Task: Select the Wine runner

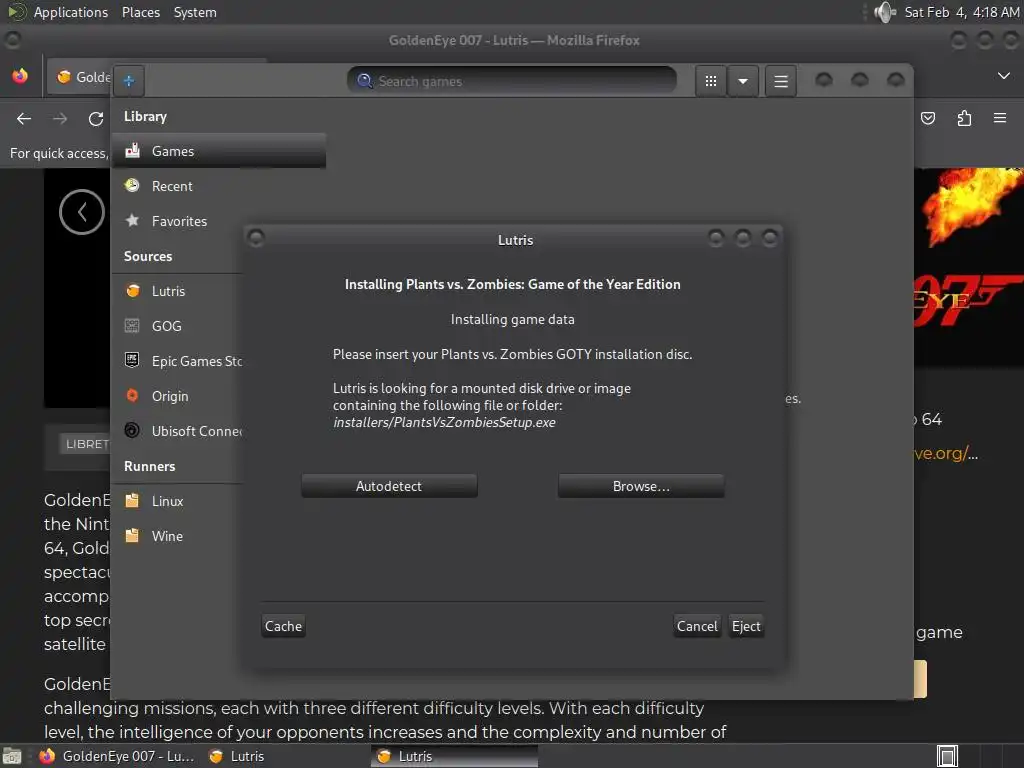Action: (x=178, y=536)
